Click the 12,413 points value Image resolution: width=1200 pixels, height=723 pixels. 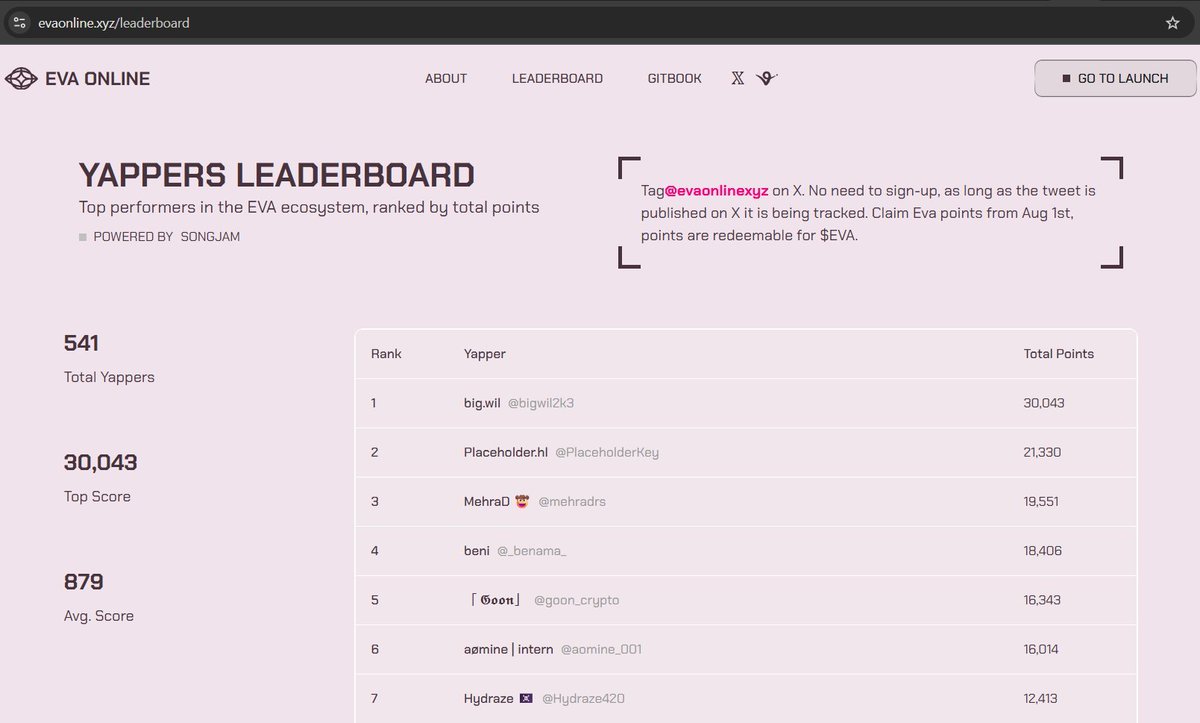[1041, 698]
